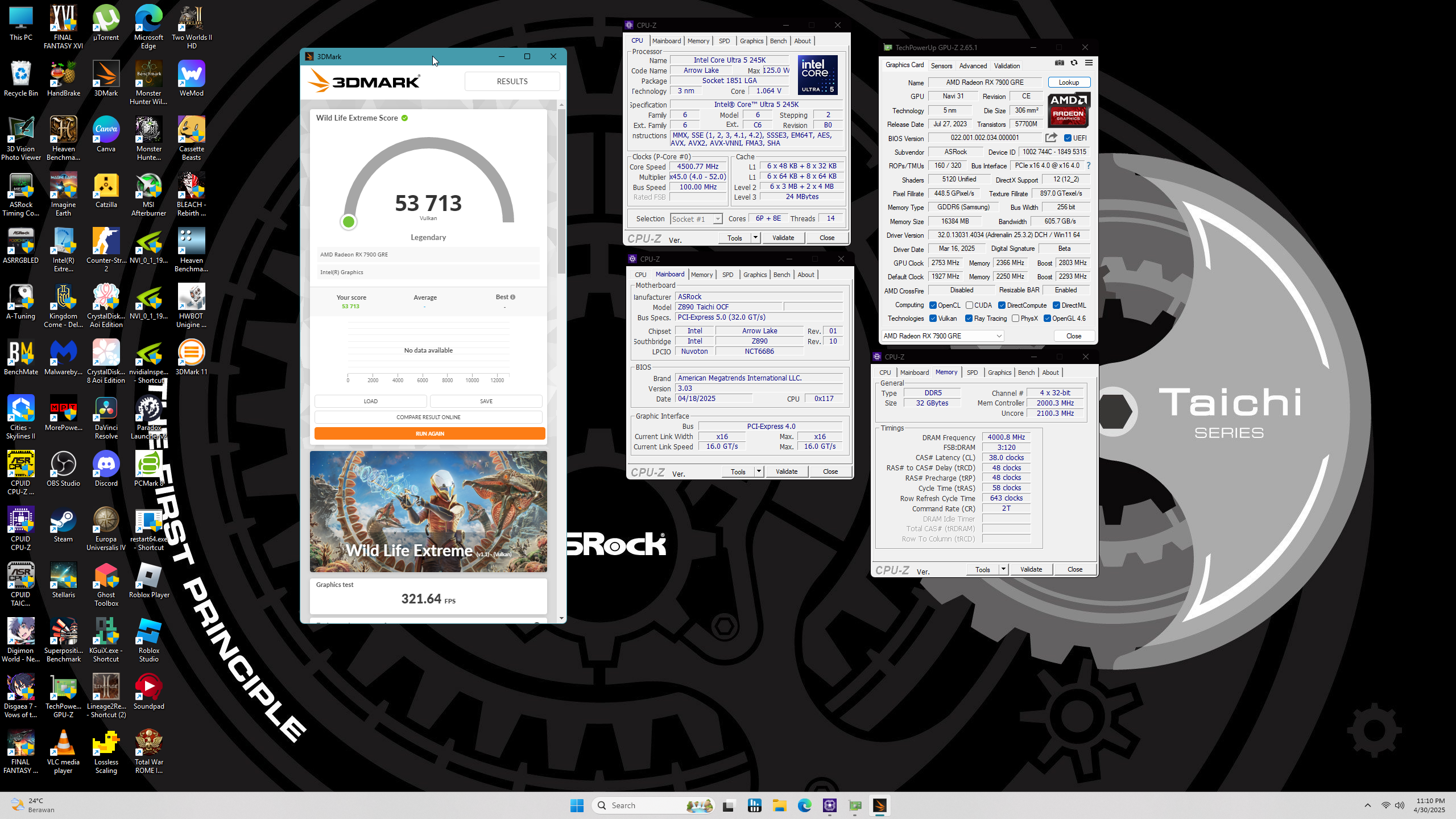Click the RUN AGAIN button
1456x819 pixels.
tap(429, 433)
